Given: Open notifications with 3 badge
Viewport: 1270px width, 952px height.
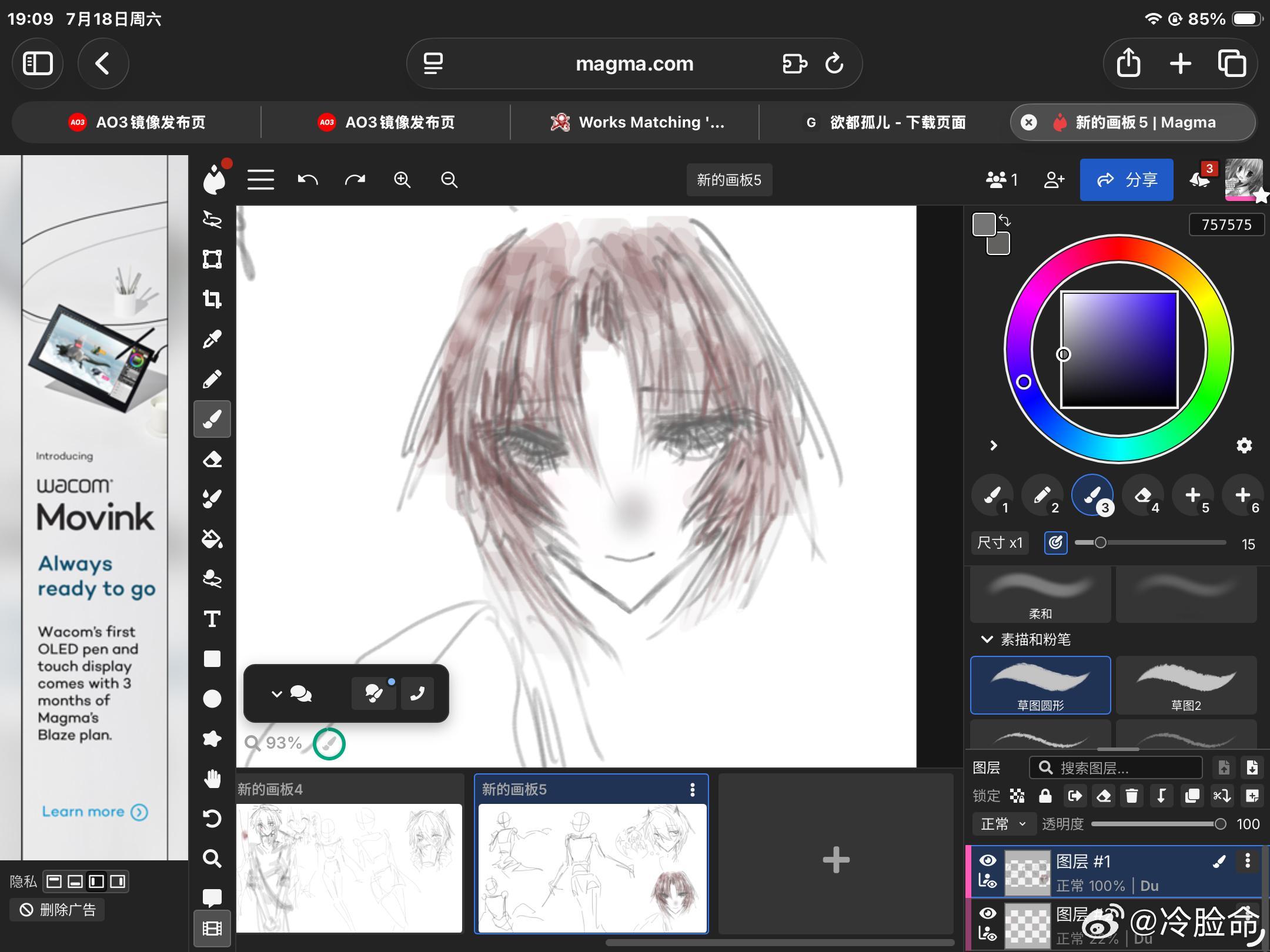Looking at the screenshot, I should [1200, 179].
